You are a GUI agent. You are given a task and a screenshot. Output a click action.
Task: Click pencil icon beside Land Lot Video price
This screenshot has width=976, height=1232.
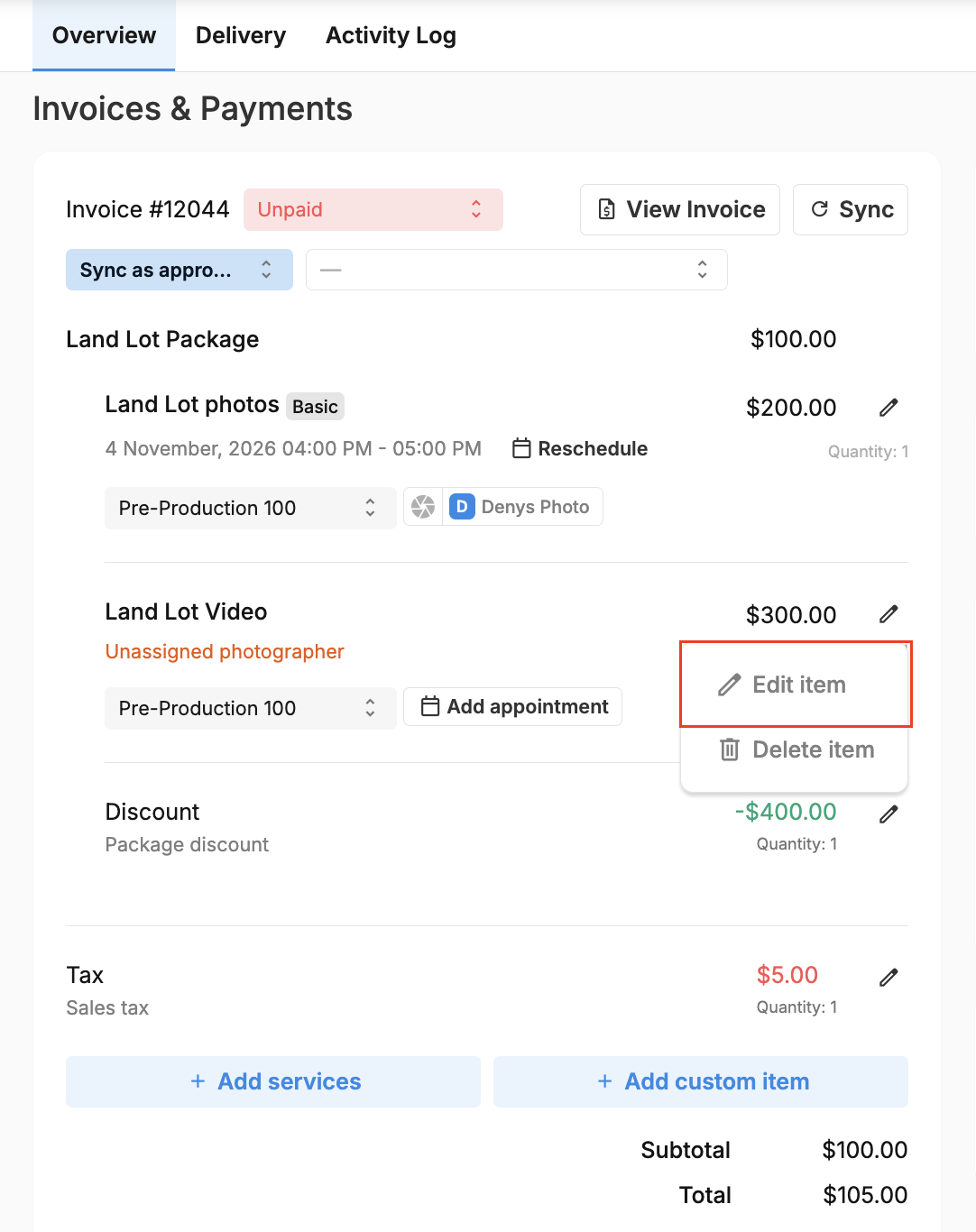889,614
